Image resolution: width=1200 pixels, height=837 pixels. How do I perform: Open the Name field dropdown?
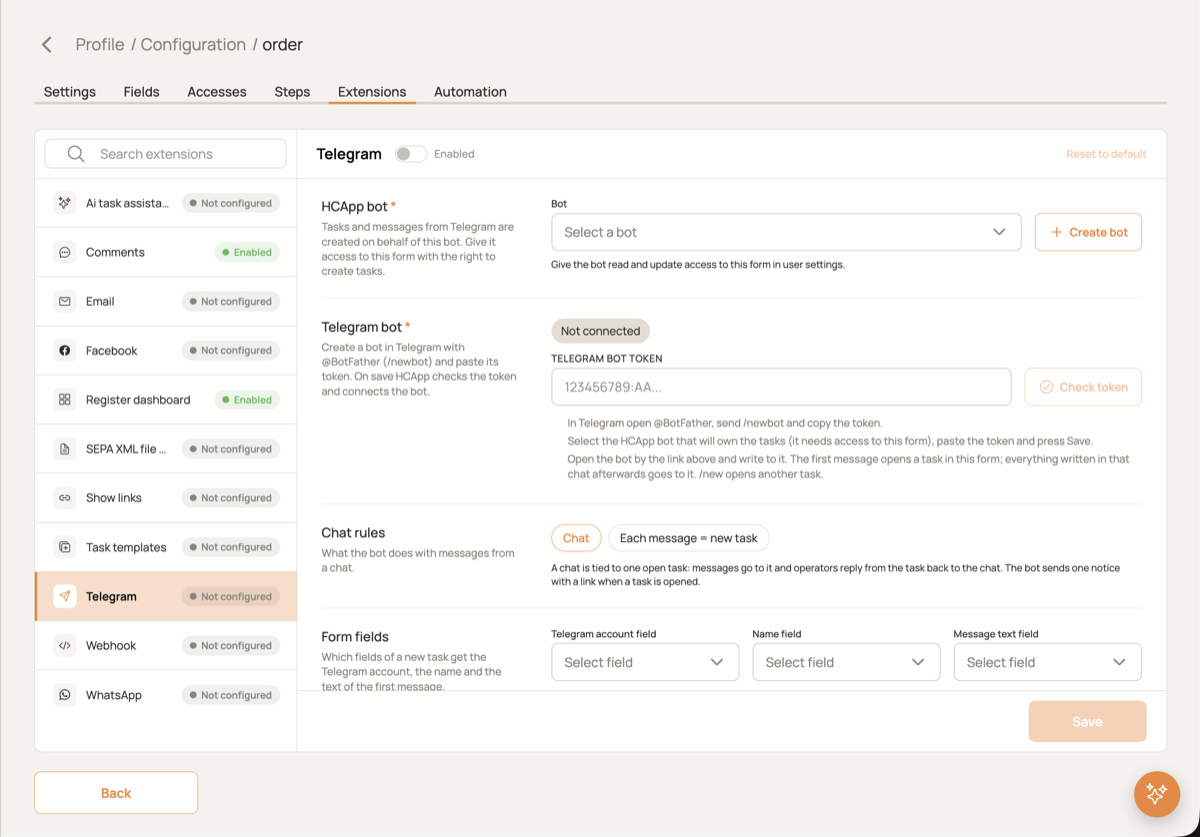click(846, 662)
